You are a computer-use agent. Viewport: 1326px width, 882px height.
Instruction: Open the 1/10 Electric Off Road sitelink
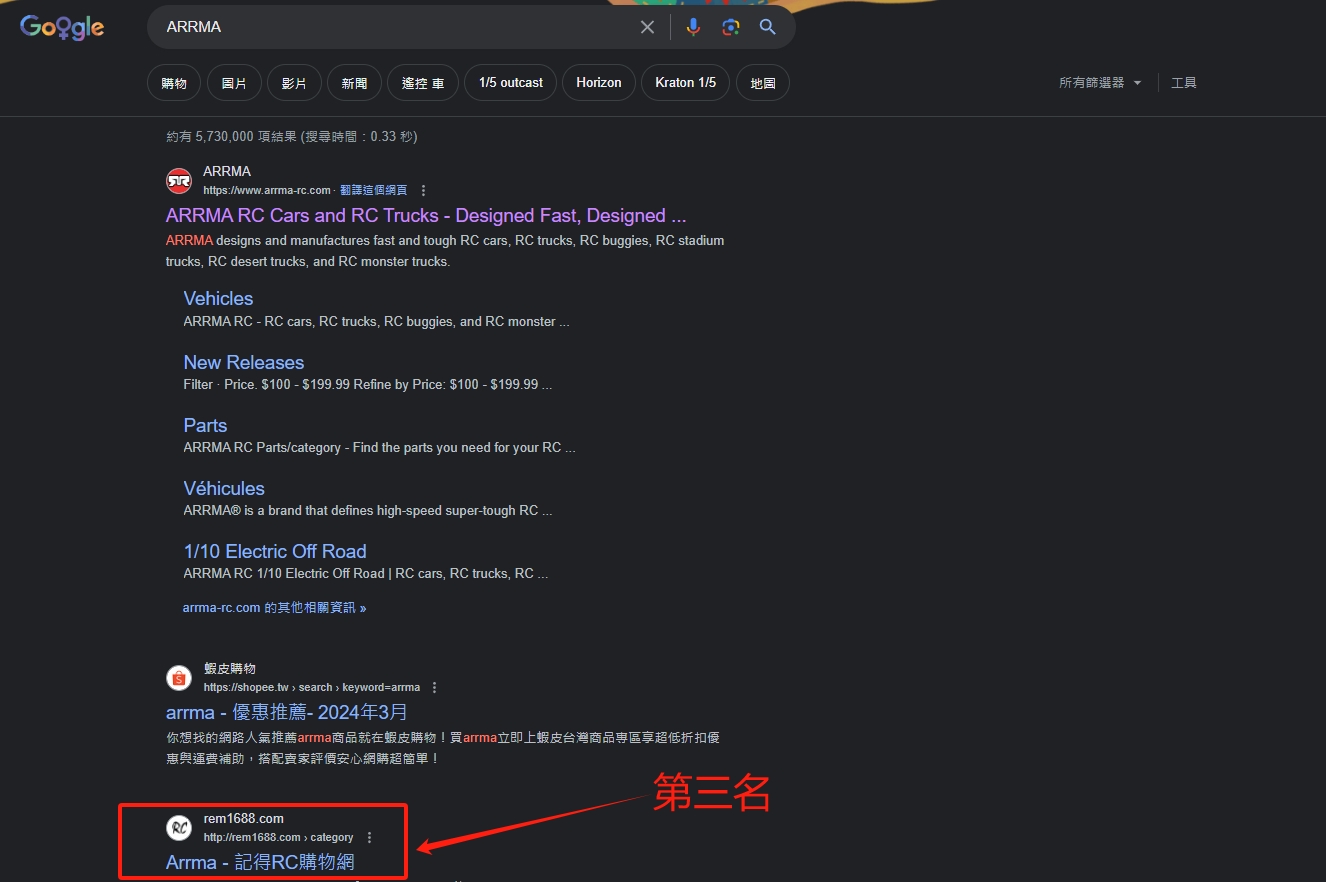pos(275,551)
